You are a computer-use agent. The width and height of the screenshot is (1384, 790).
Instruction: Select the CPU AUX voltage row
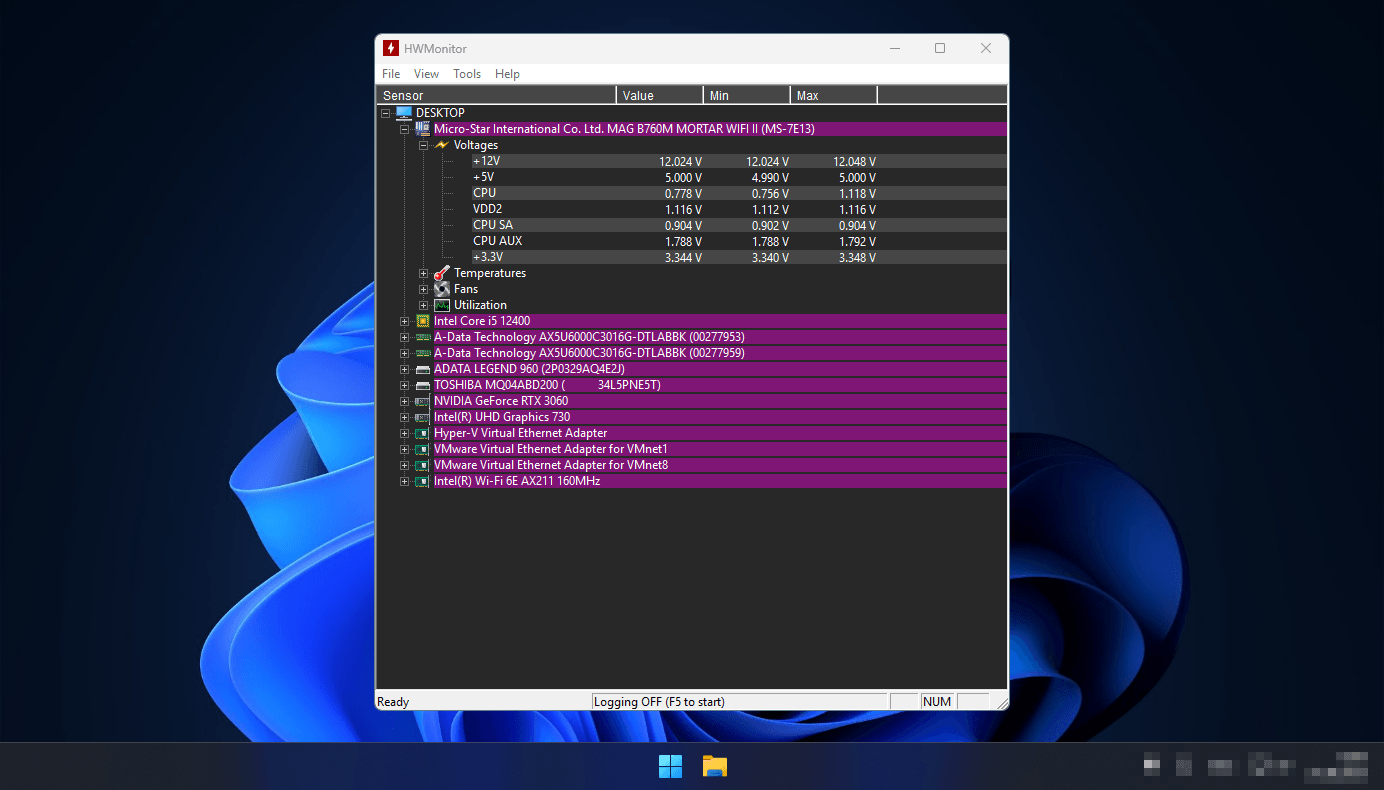point(739,241)
